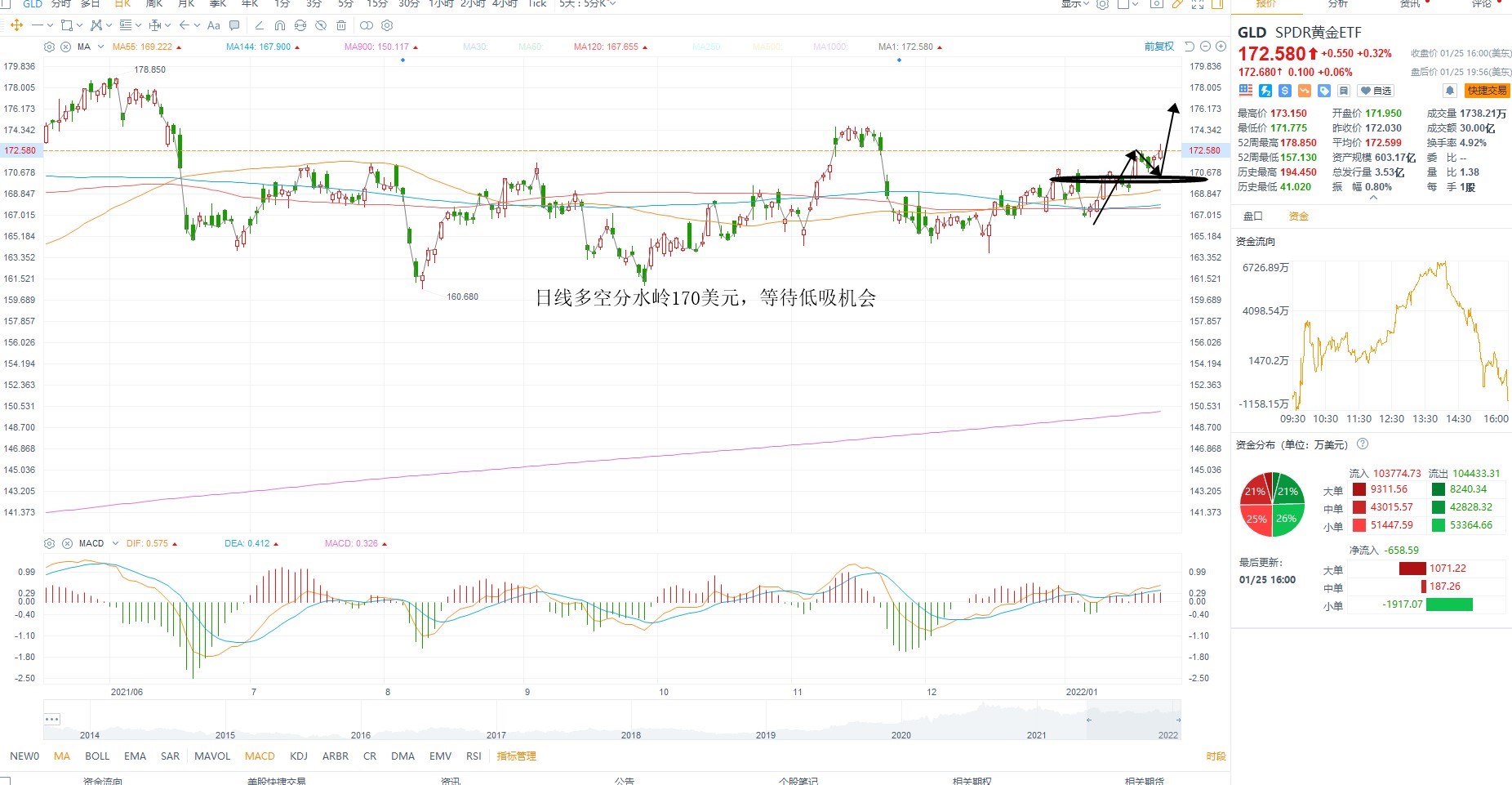Expand the MA indicator dropdown arrow
Image resolution: width=1512 pixels, height=785 pixels.
click(x=100, y=47)
